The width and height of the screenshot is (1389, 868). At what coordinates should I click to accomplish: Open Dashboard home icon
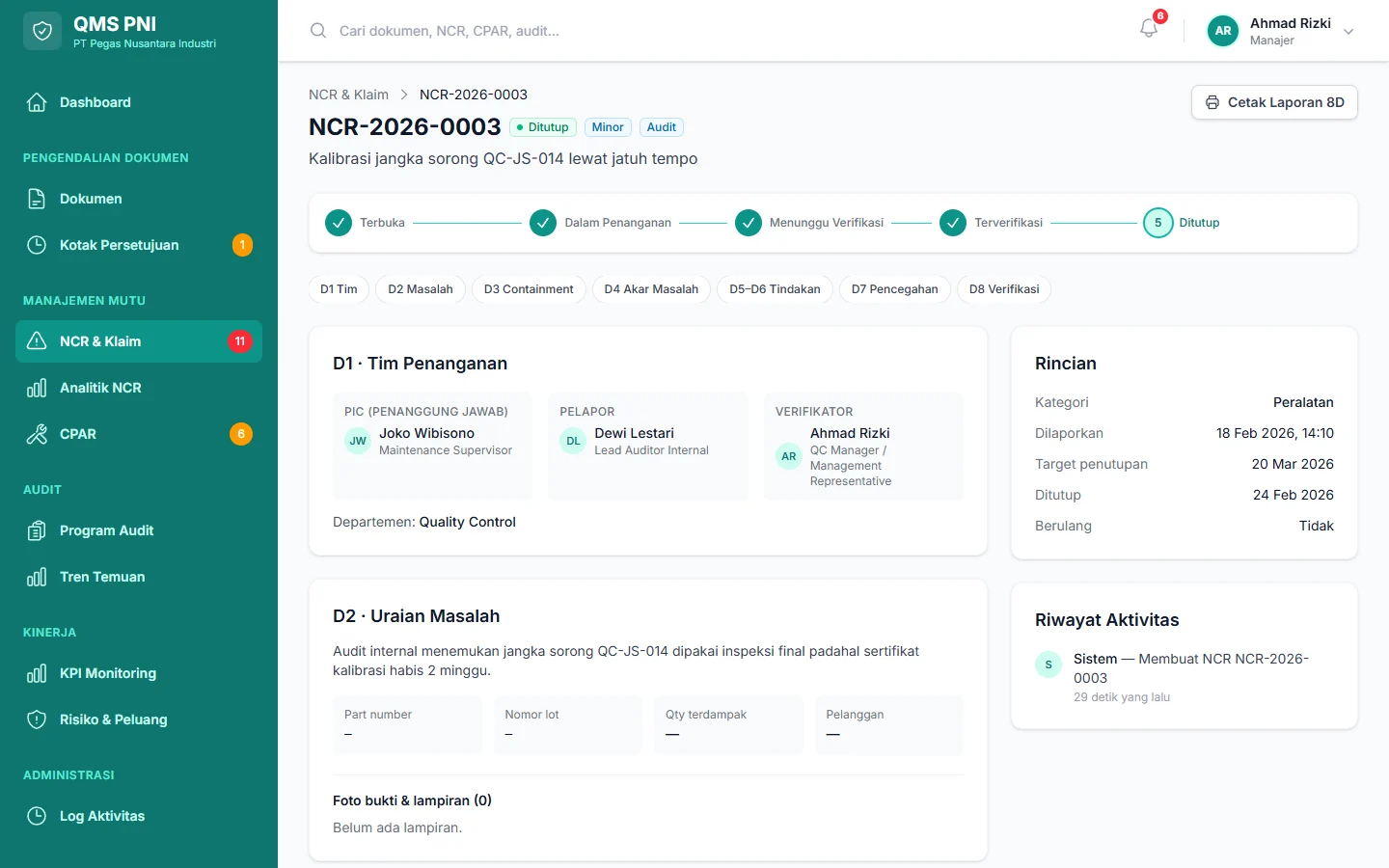(37, 102)
